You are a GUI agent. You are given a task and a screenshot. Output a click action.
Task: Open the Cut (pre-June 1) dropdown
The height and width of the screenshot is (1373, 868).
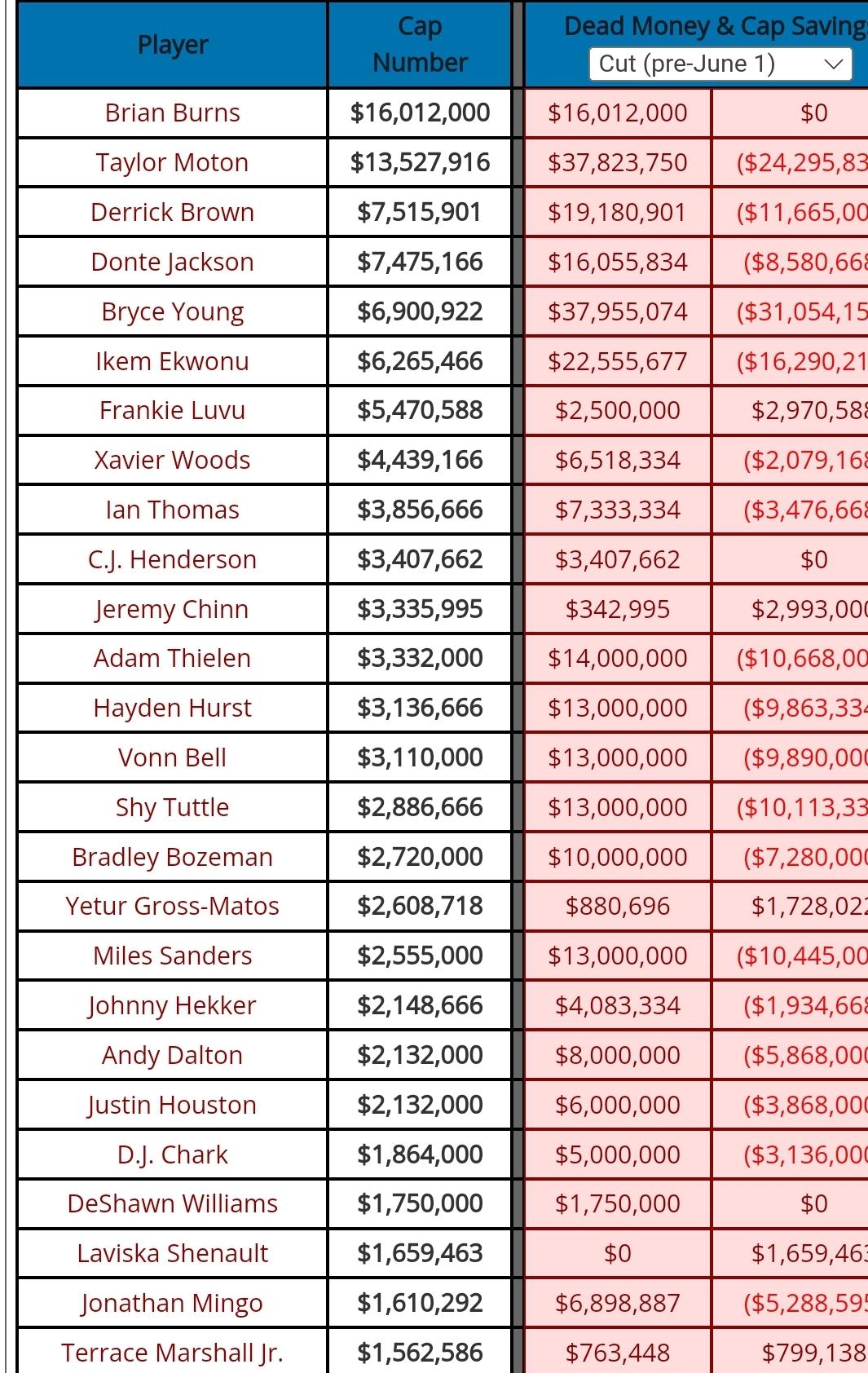720,64
